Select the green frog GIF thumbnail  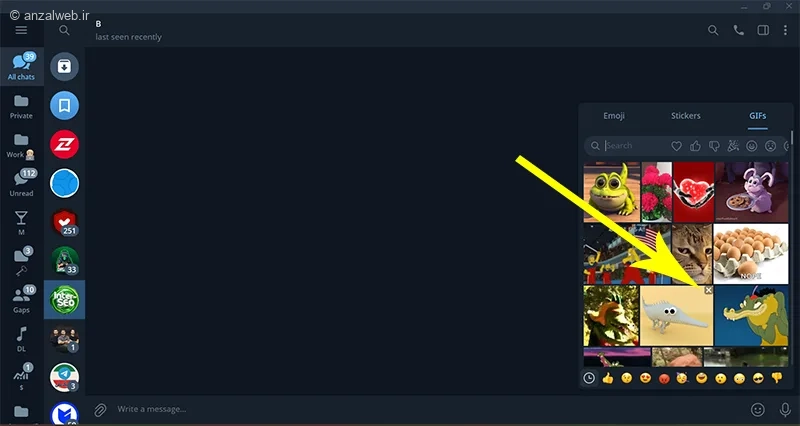(x=611, y=192)
